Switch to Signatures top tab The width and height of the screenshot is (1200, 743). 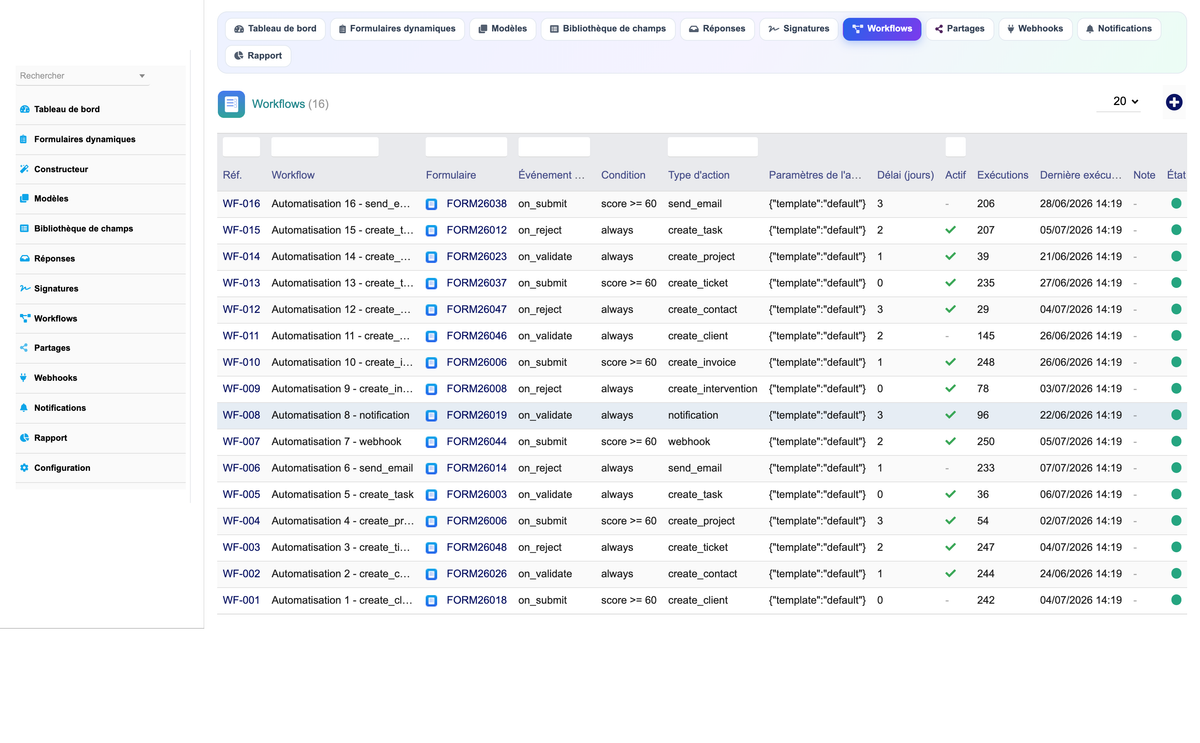pos(798,29)
